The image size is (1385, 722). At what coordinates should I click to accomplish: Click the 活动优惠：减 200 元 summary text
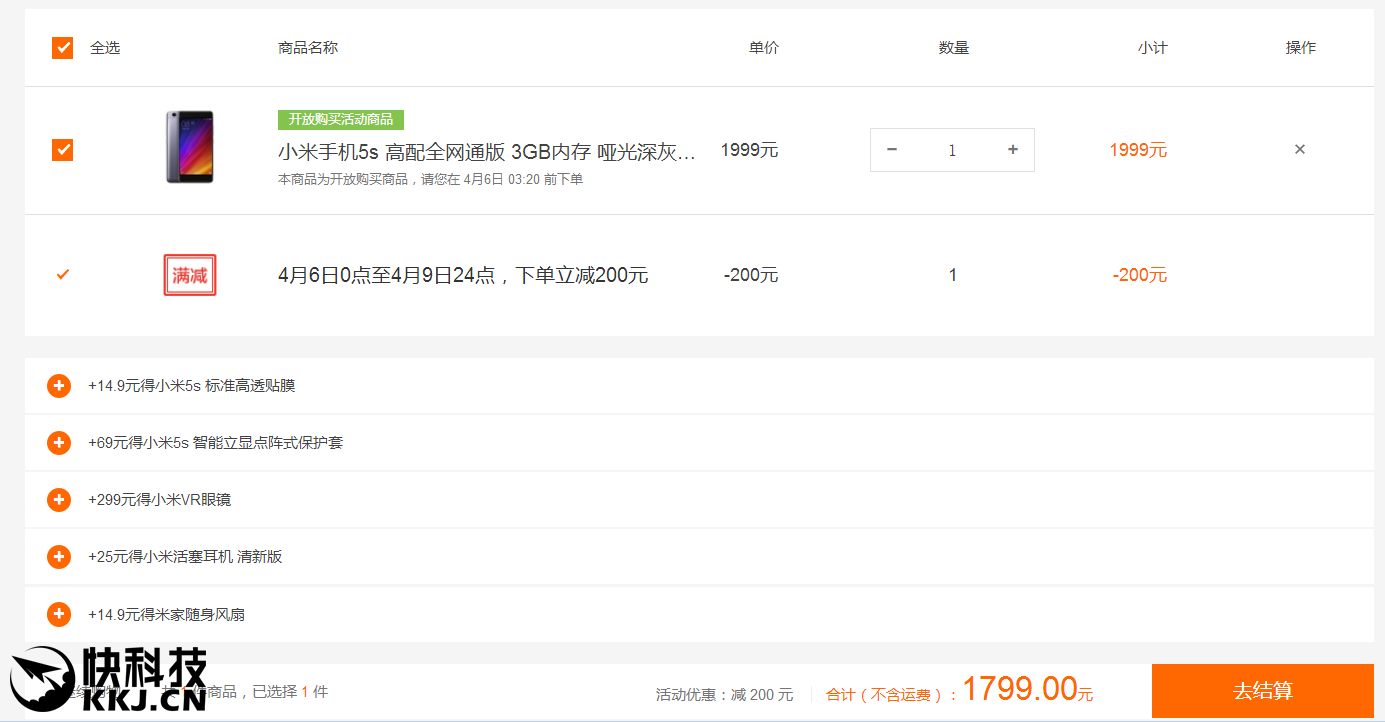pos(725,694)
